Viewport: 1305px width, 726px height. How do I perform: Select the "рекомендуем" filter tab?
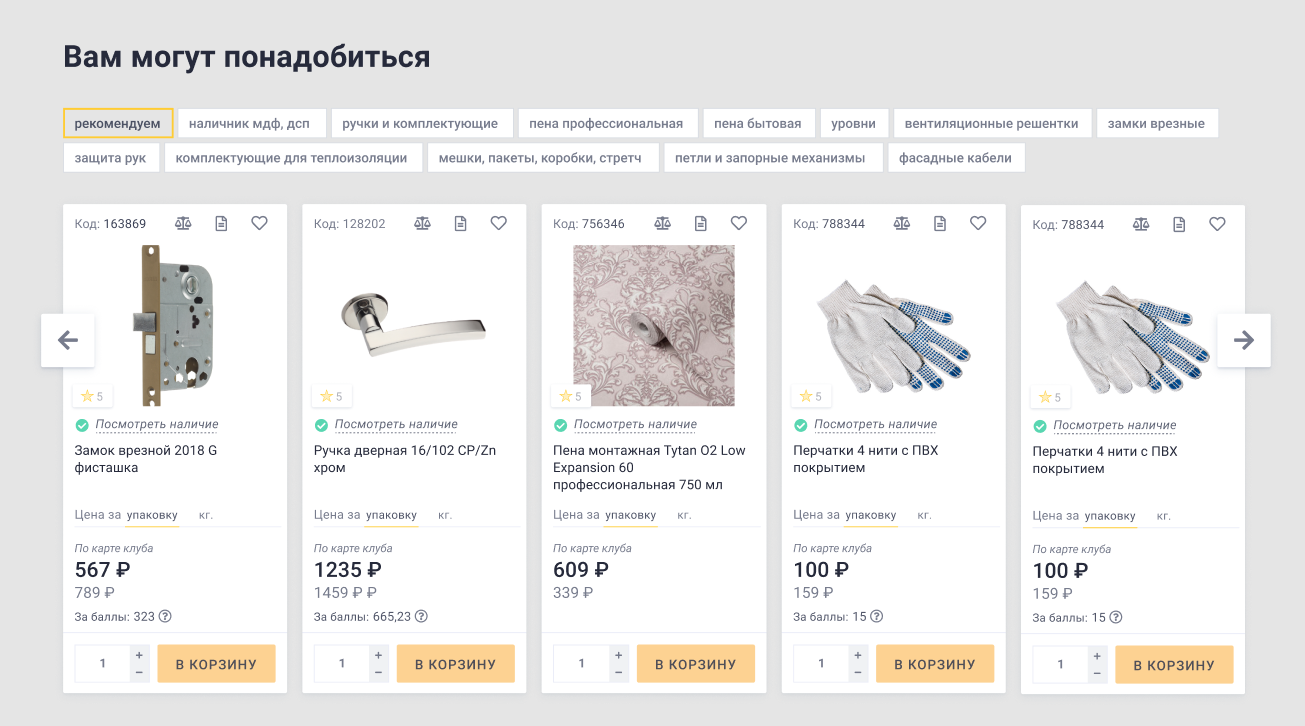click(x=118, y=123)
